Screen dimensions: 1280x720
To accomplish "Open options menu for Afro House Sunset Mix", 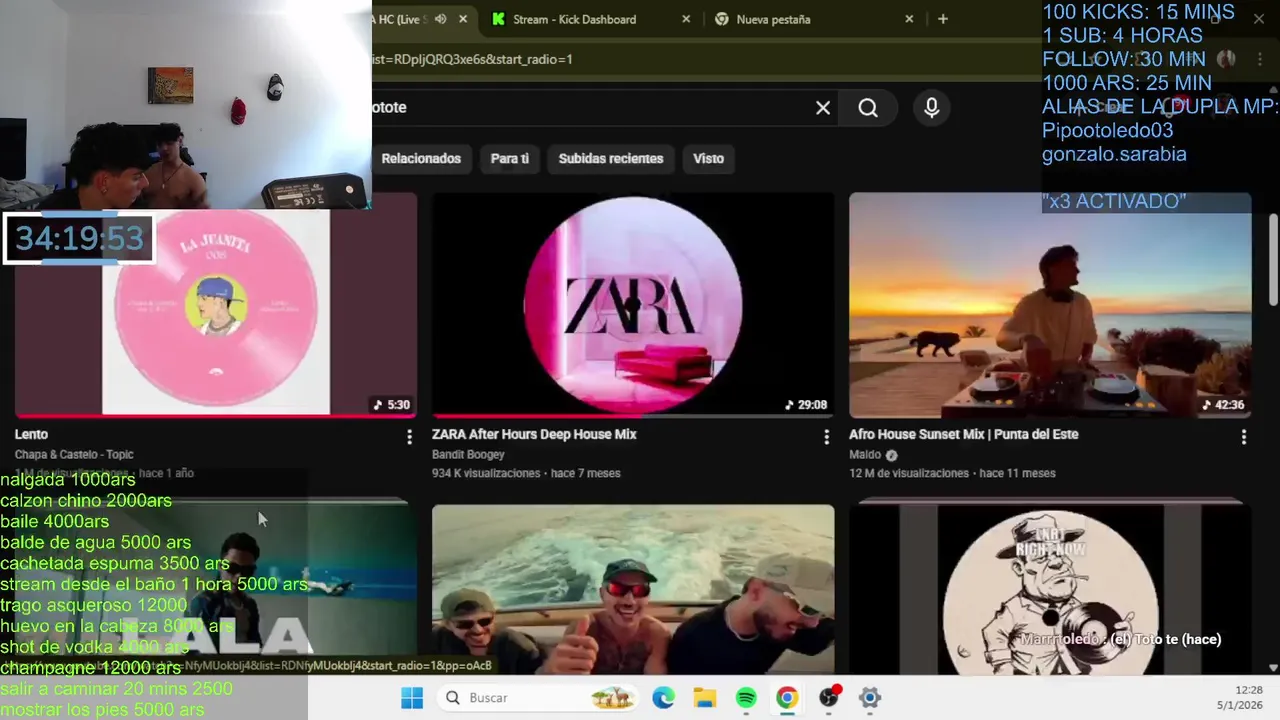I will pos(1243,437).
